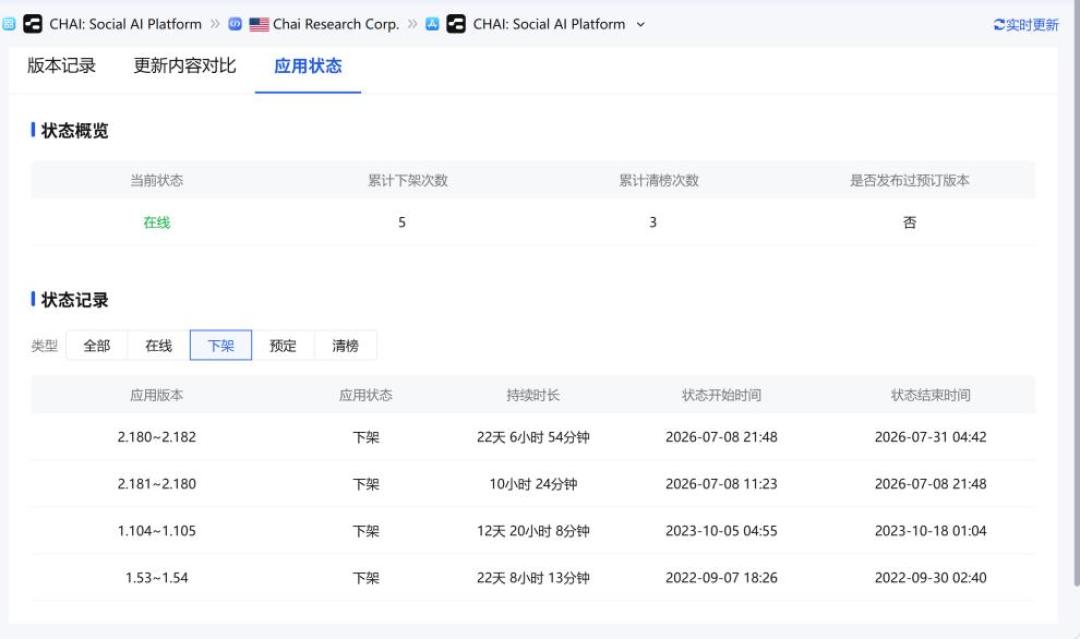Click the 是否发布过预订版本 column header
The image size is (1080, 639).
[x=909, y=180]
